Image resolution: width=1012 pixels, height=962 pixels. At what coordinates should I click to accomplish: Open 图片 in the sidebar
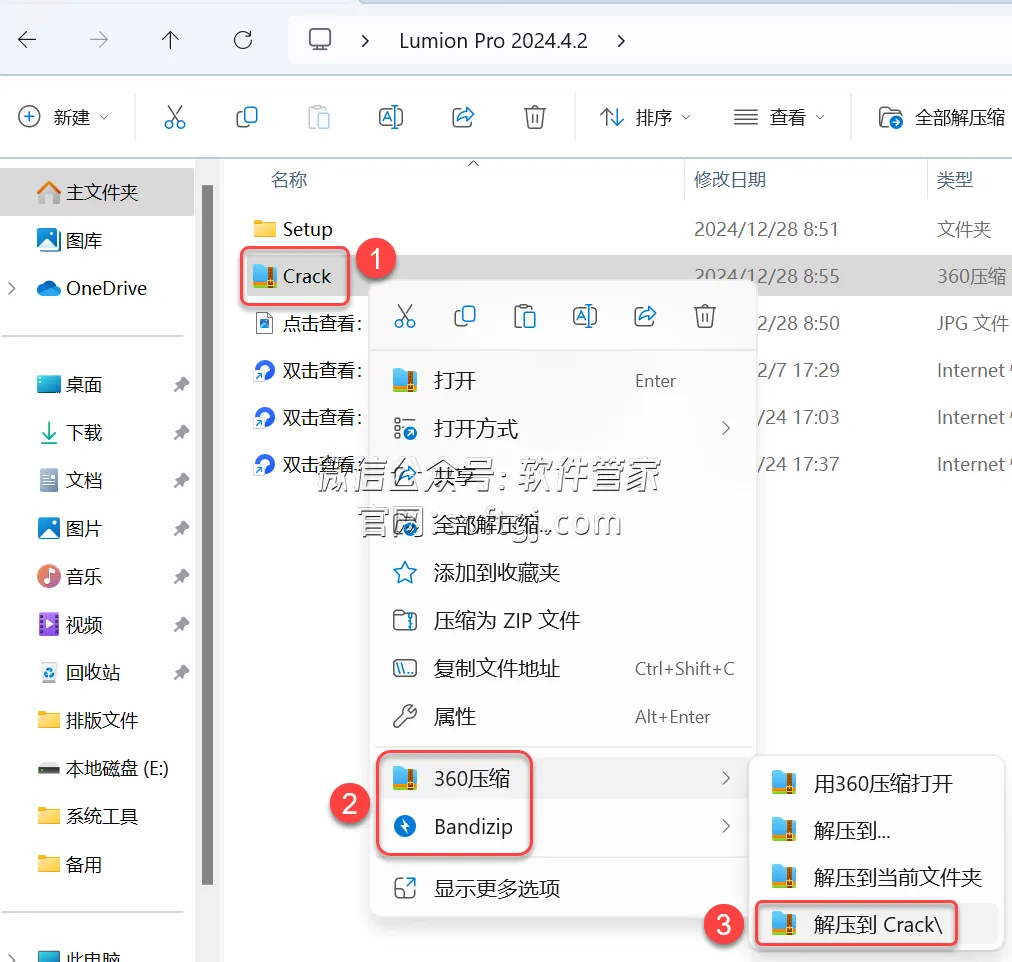tap(70, 528)
